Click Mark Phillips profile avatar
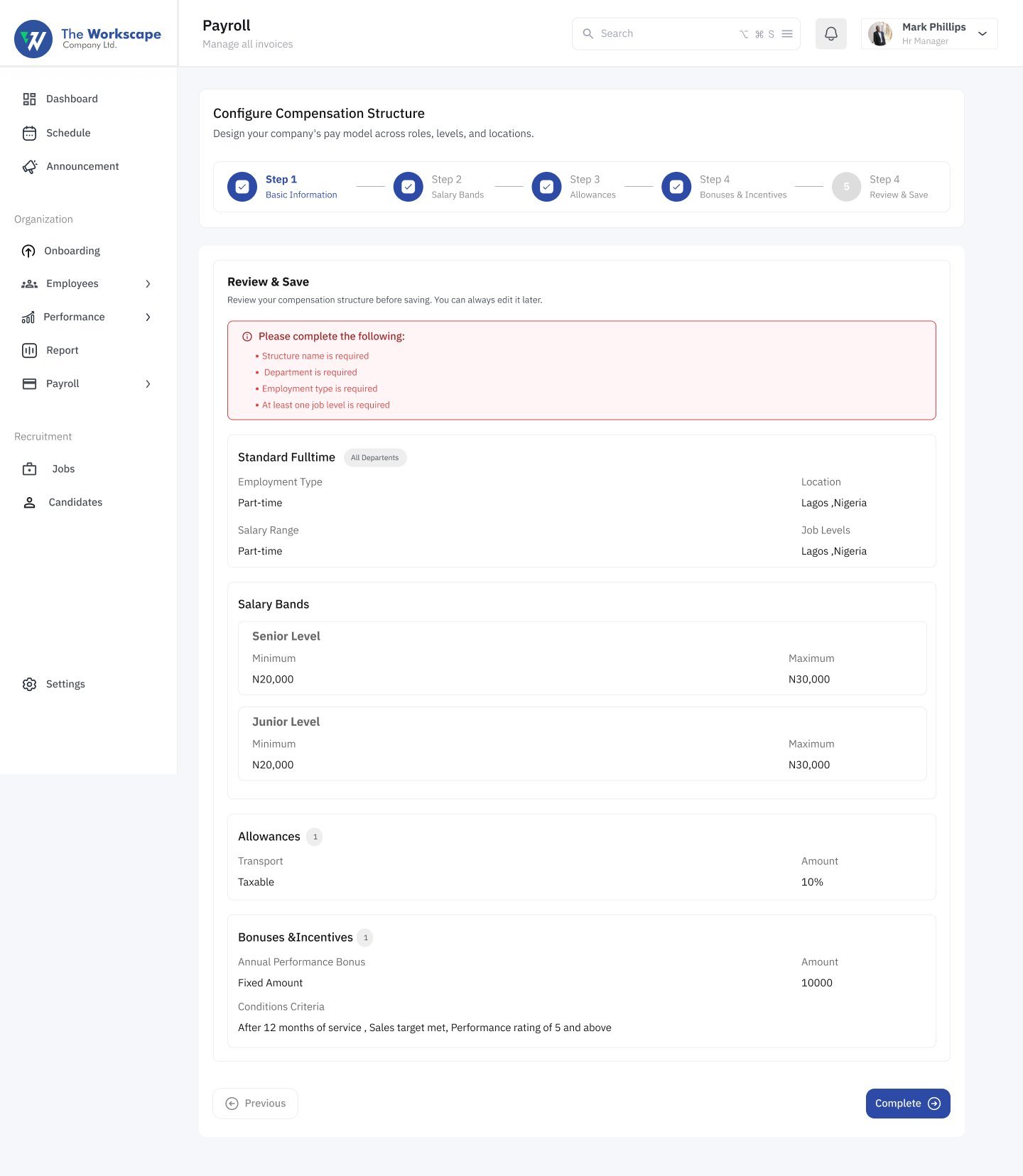Viewport: 1023px width, 1176px height. pos(880,33)
